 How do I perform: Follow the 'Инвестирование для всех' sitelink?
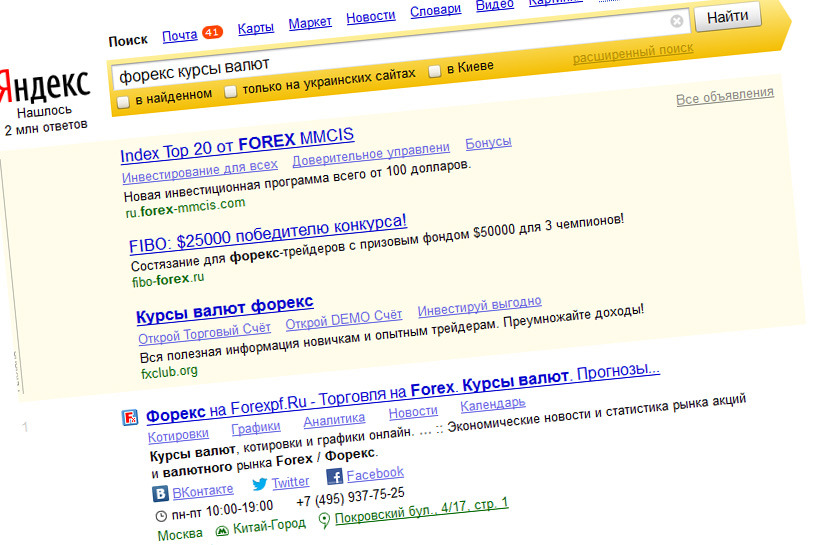pyautogui.click(x=200, y=171)
